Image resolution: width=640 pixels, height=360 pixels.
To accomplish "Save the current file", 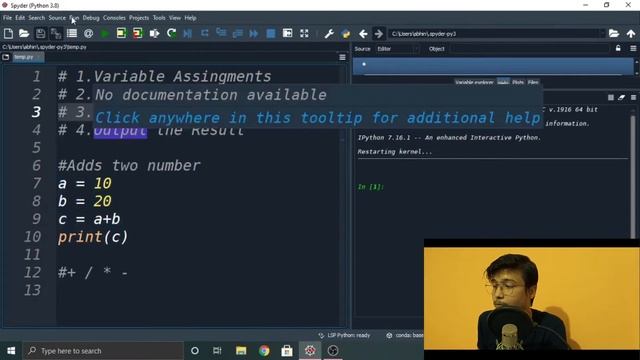I will pyautogui.click(x=40, y=33).
